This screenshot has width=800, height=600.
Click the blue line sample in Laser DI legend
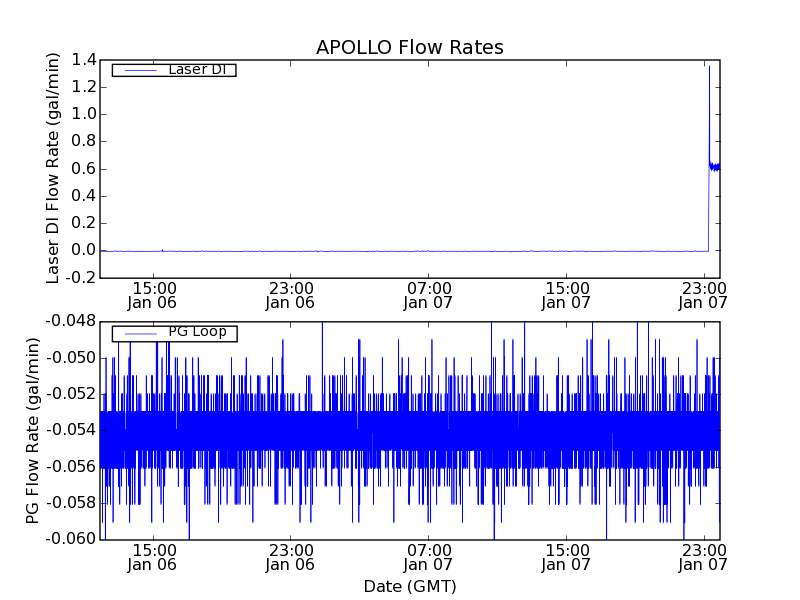138,70
